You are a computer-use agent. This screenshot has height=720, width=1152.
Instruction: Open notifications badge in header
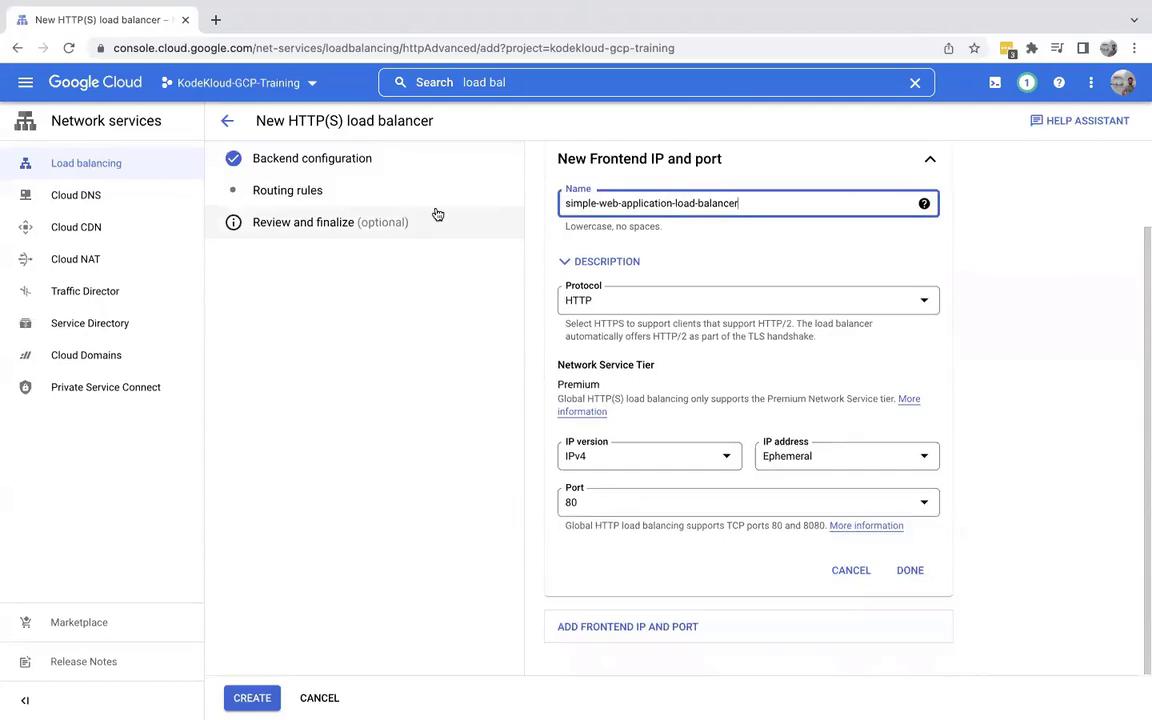point(1027,83)
